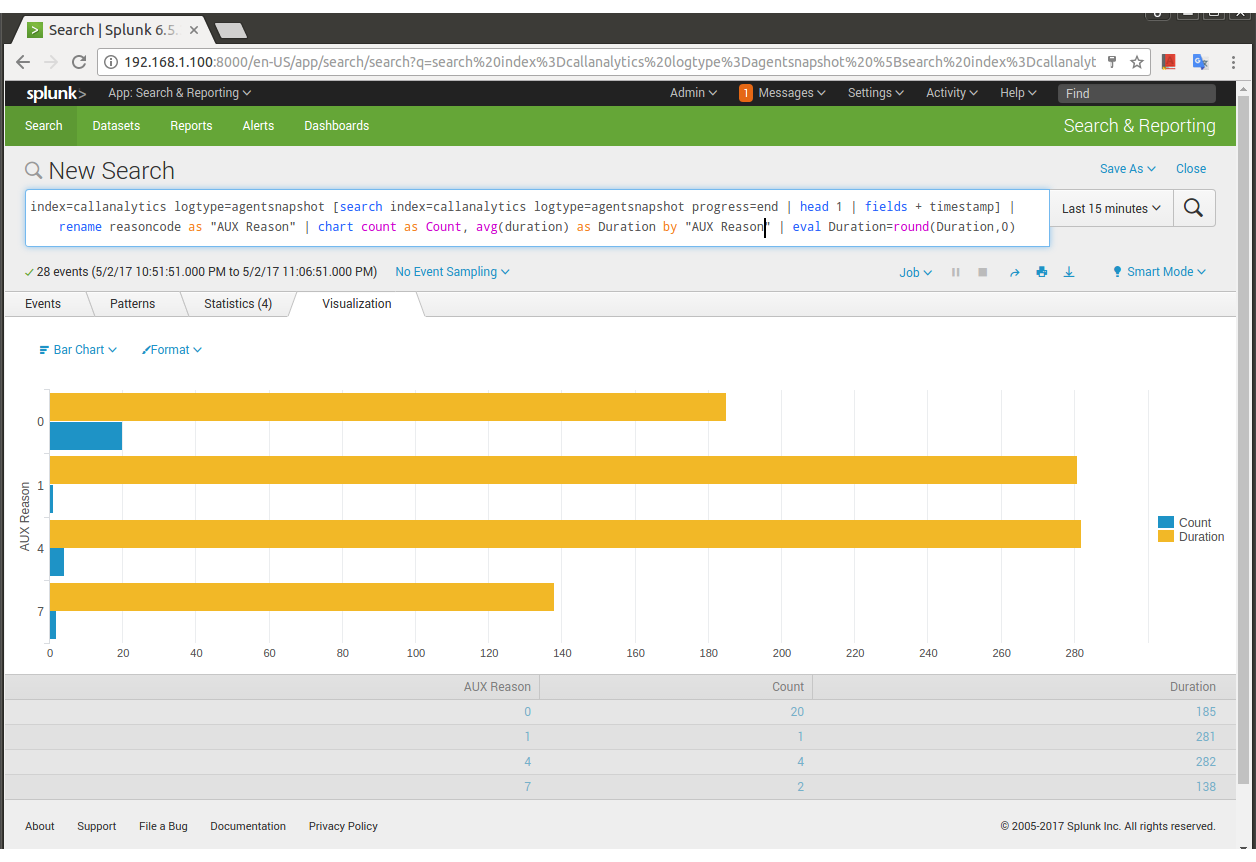This screenshot has width=1256, height=862.
Task: Toggle Duration series in chart legend
Action: [x=1190, y=537]
